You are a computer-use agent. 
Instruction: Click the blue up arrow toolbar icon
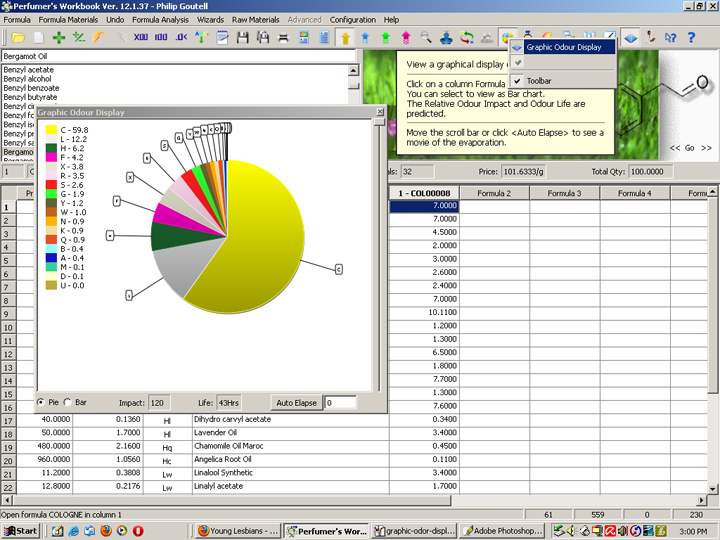coord(366,38)
